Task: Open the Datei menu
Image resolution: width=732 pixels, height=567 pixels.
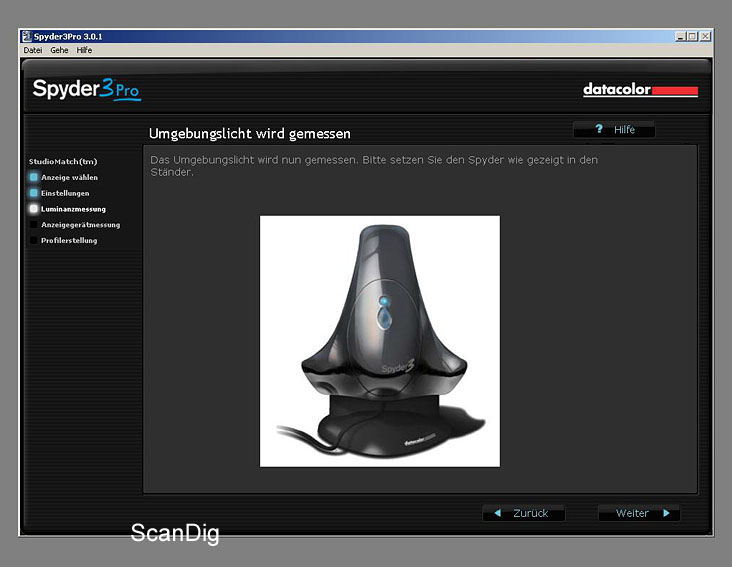Action: tap(33, 50)
